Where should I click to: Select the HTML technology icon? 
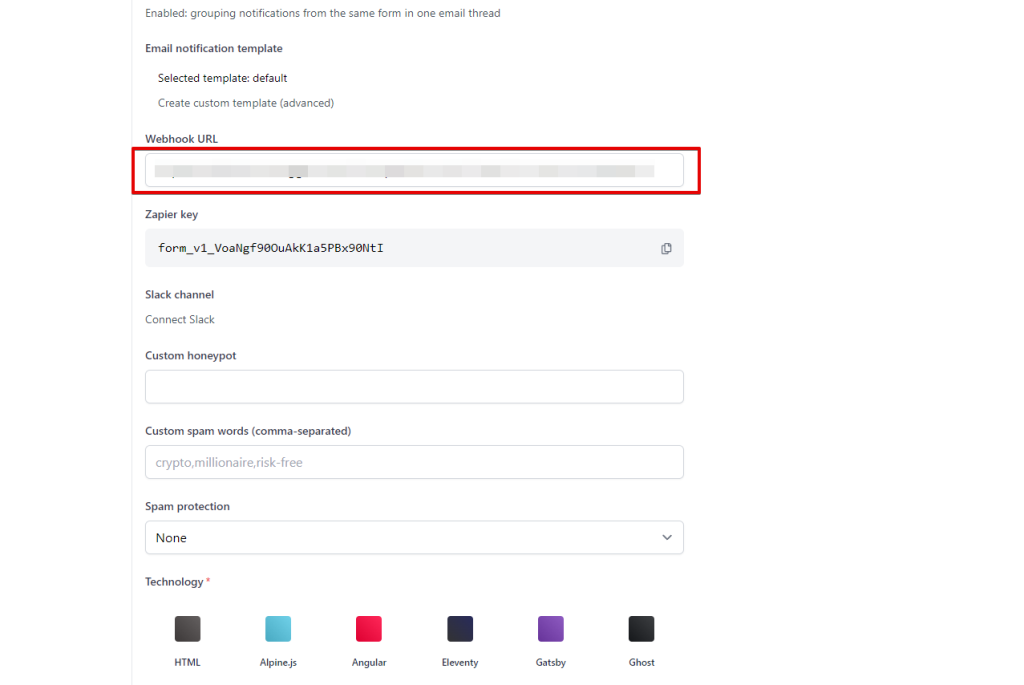coord(188,629)
